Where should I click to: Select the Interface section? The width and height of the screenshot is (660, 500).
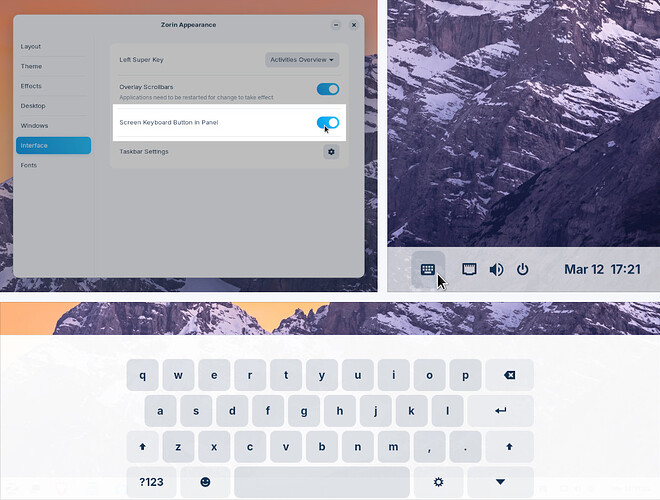(x=53, y=145)
